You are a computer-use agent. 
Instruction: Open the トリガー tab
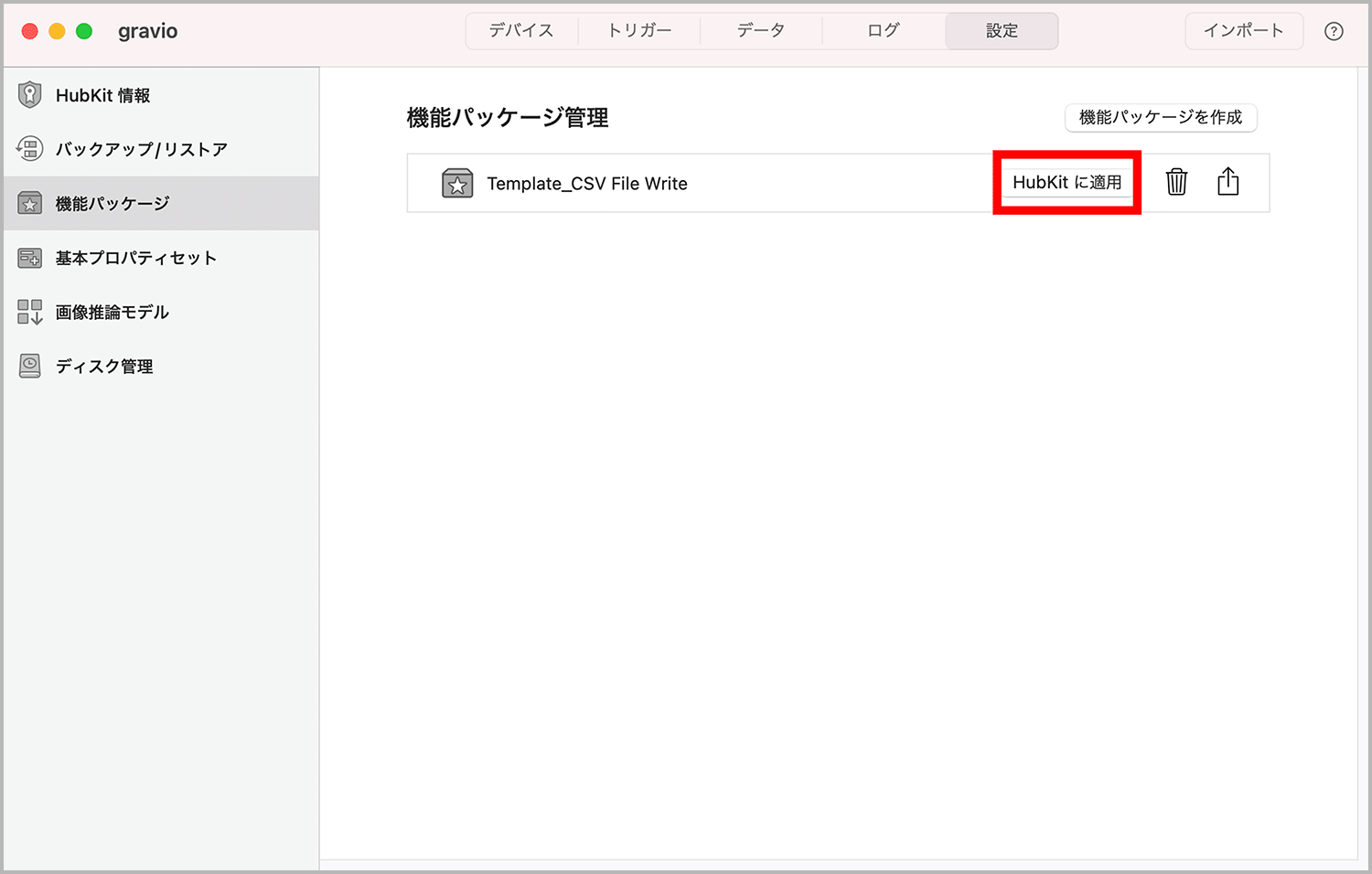(639, 30)
